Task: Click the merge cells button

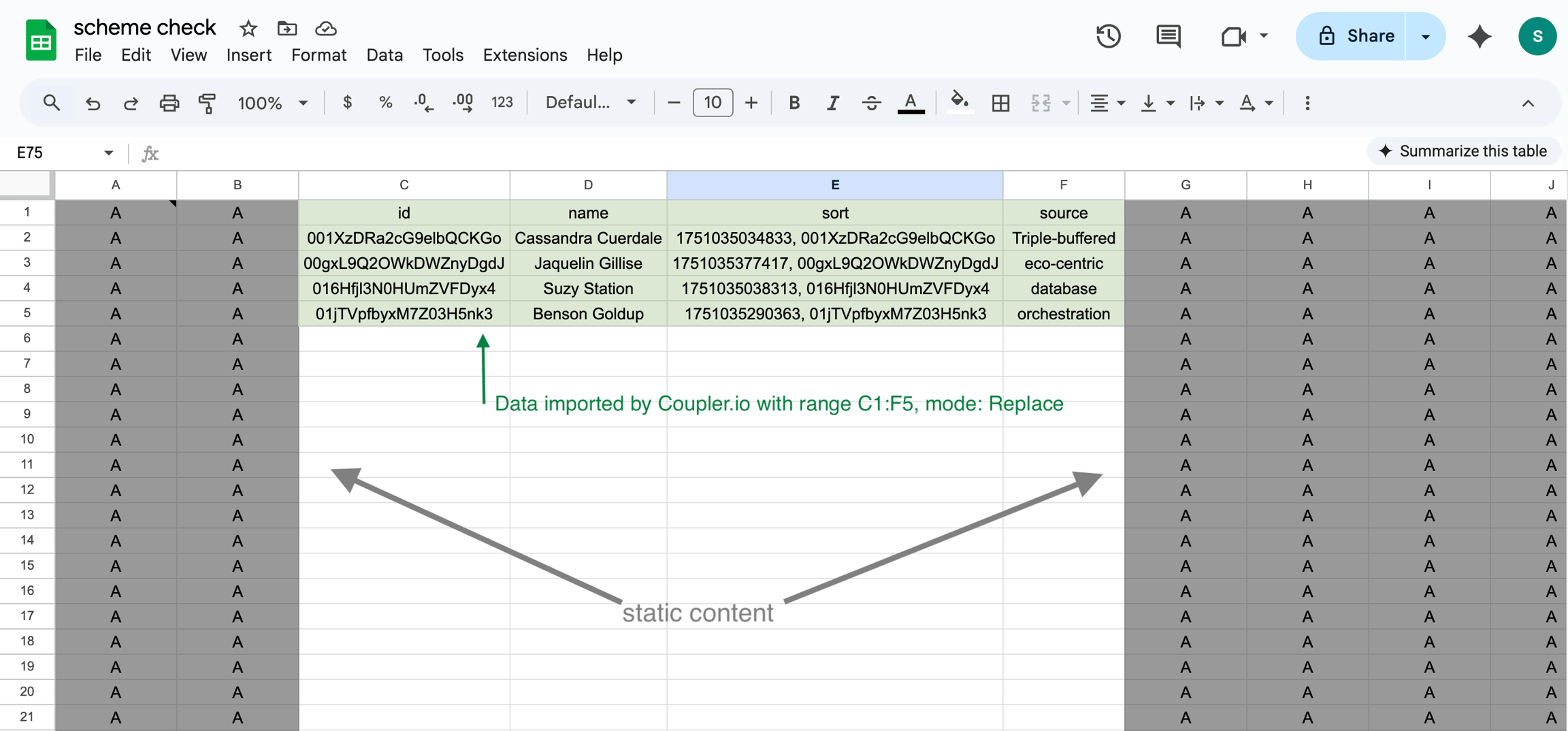Action: [x=1041, y=103]
